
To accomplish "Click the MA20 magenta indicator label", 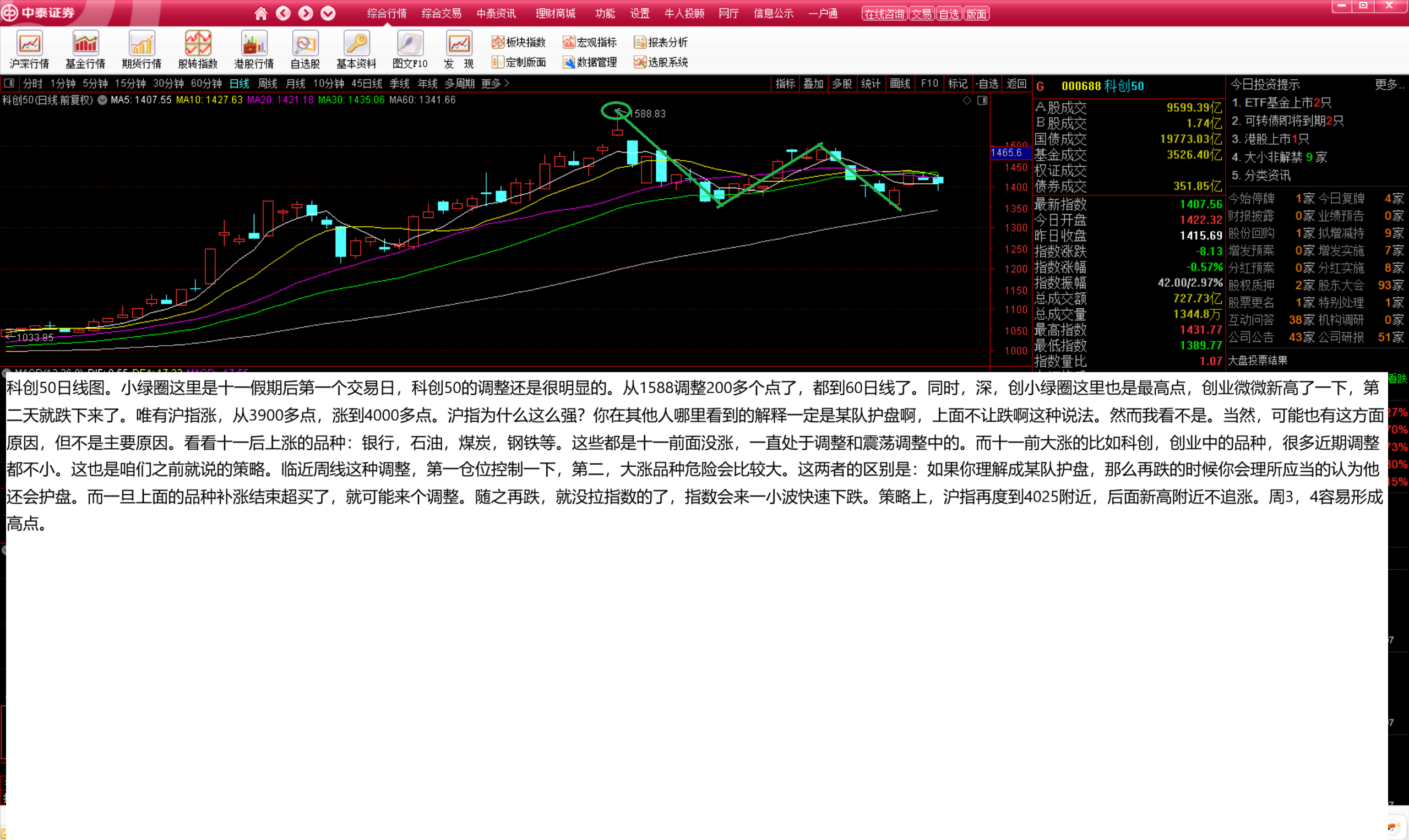I will coord(280,100).
